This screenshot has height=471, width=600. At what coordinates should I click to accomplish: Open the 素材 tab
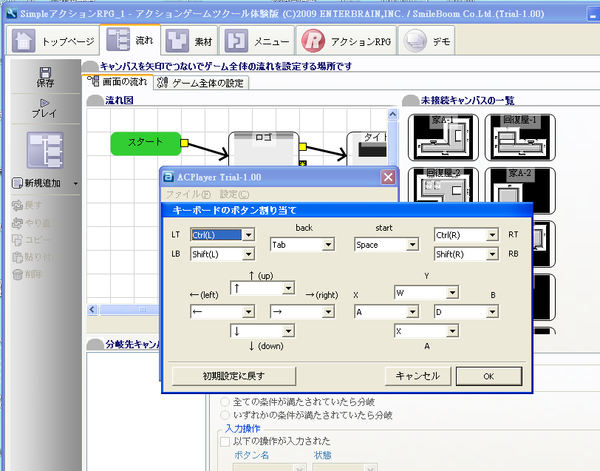click(189, 41)
